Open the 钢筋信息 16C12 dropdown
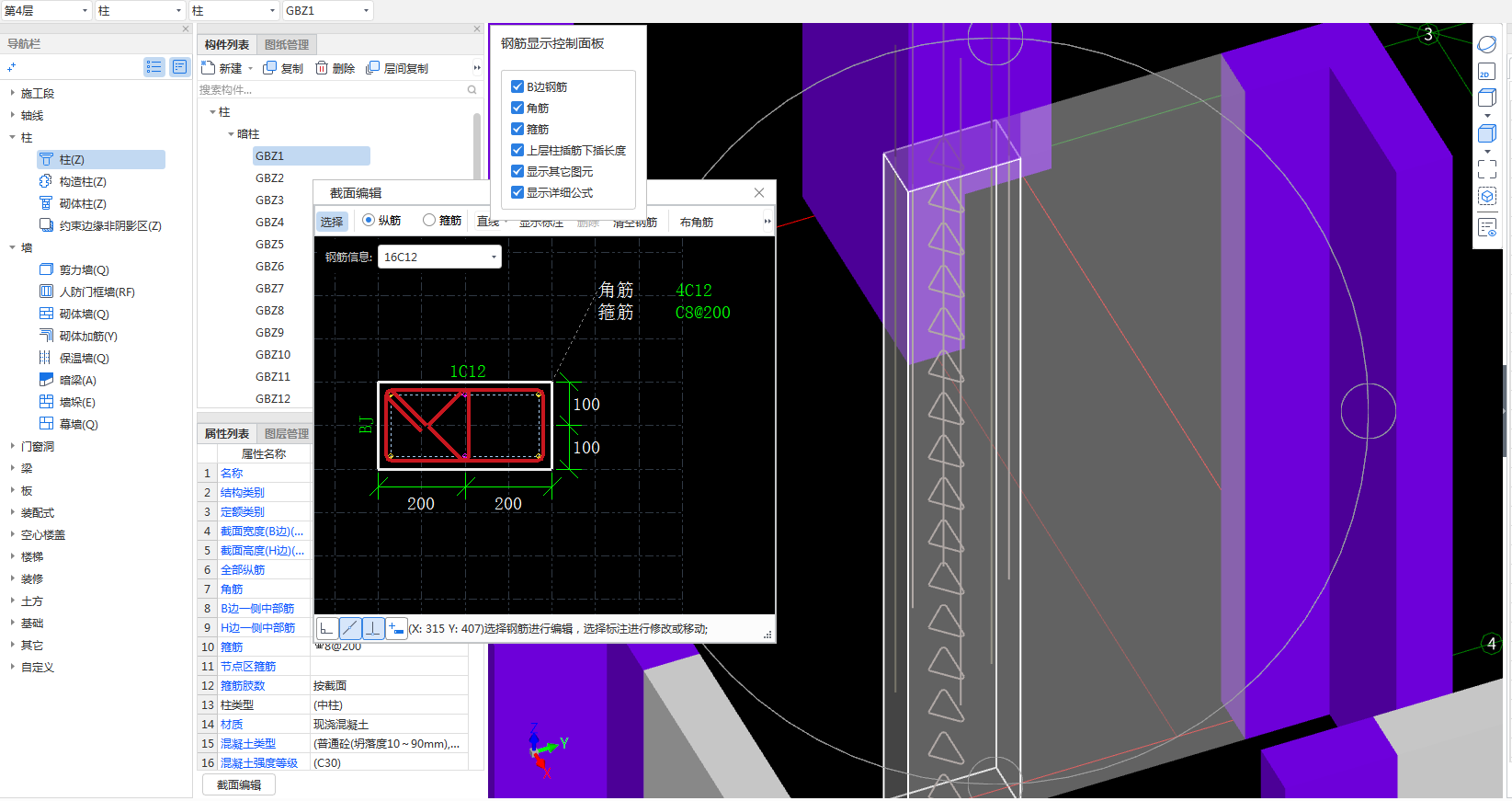 coord(439,257)
